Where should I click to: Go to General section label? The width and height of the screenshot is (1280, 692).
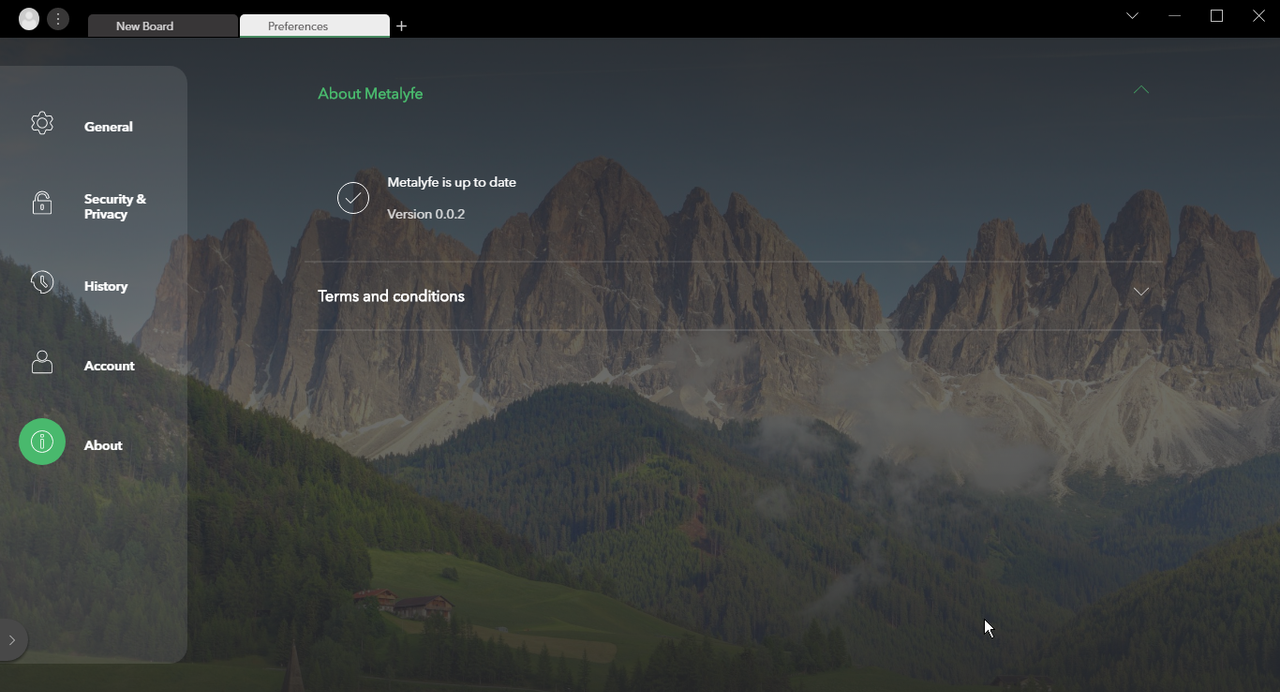click(108, 127)
